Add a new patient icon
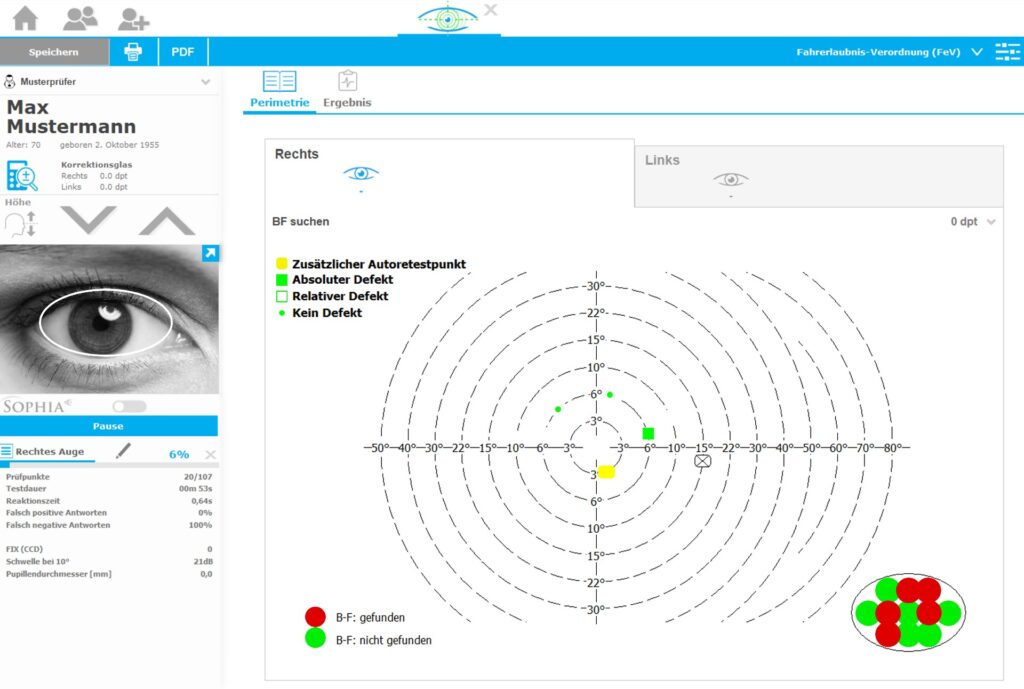Screen dimensions: 1024x689 click(x=133, y=19)
